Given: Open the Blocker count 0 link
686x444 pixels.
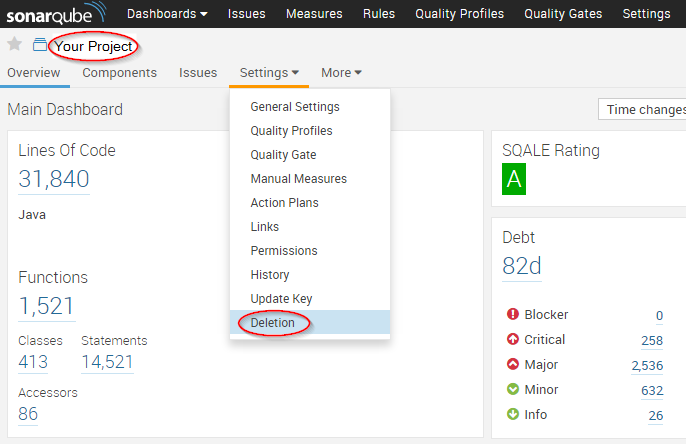Looking at the screenshot, I should [659, 315].
